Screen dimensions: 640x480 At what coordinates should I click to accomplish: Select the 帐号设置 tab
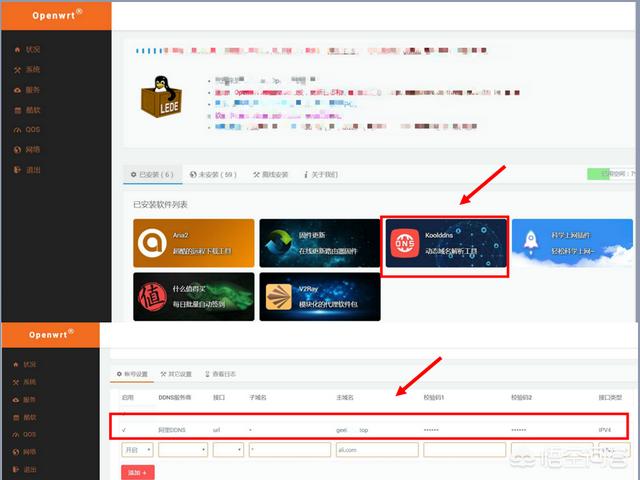132,374
